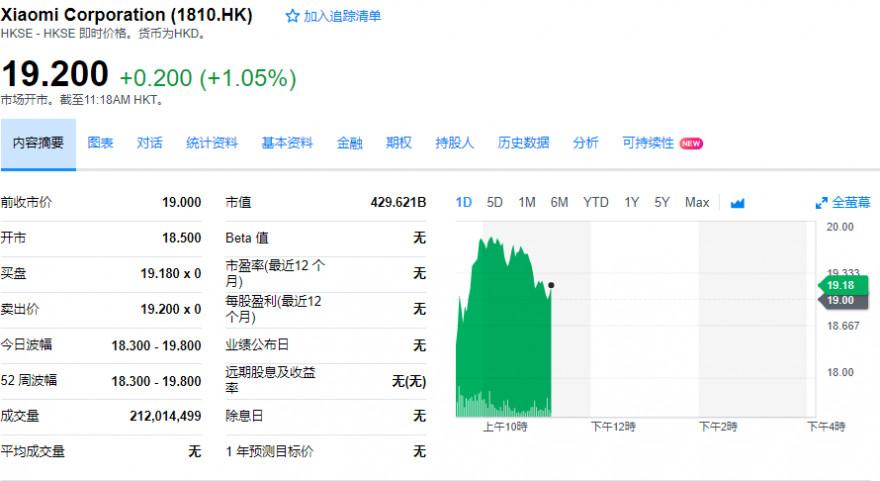The height and width of the screenshot is (481, 880).
Task: Select the Max chart range
Action: click(x=697, y=202)
